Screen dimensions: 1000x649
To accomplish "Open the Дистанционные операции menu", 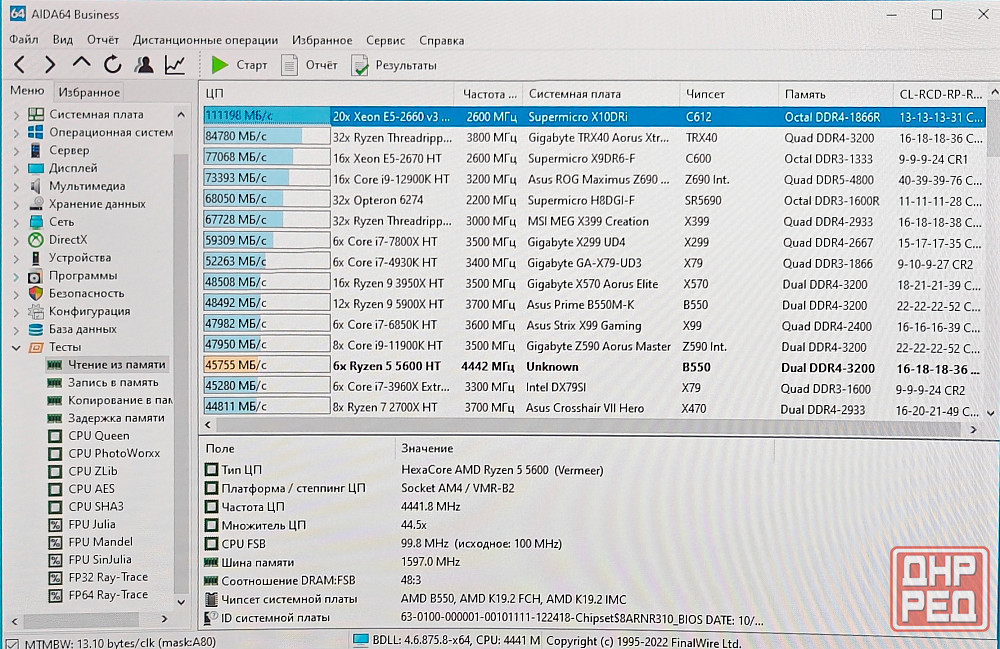I will point(205,40).
